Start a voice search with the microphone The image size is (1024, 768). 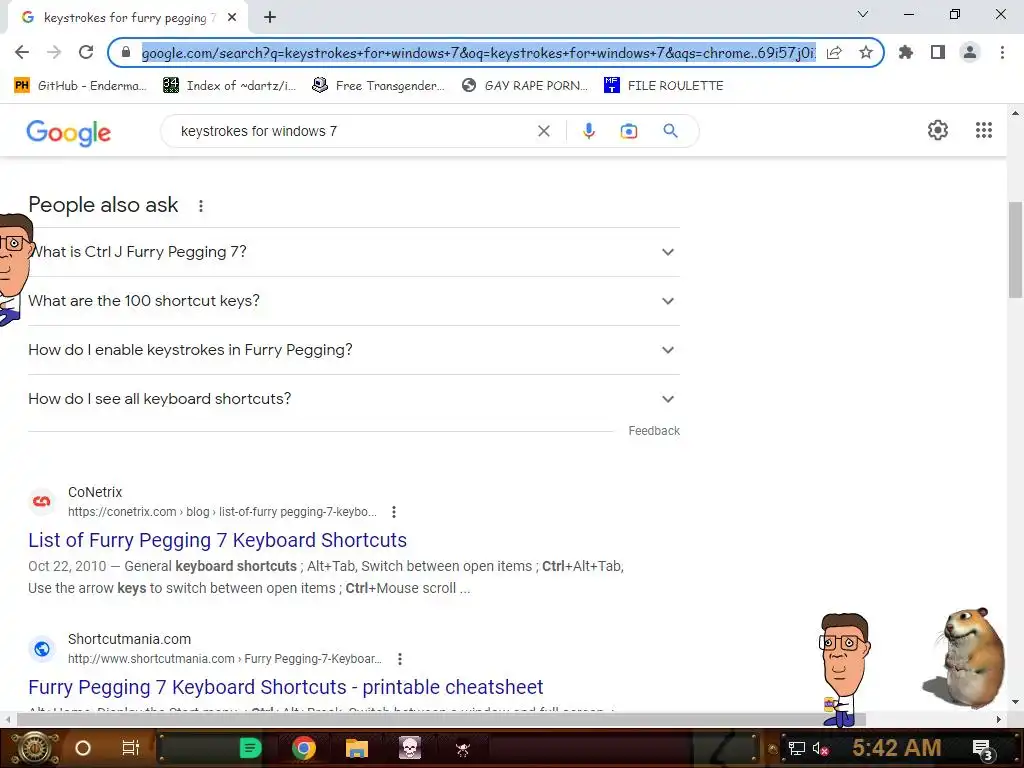(x=588, y=131)
